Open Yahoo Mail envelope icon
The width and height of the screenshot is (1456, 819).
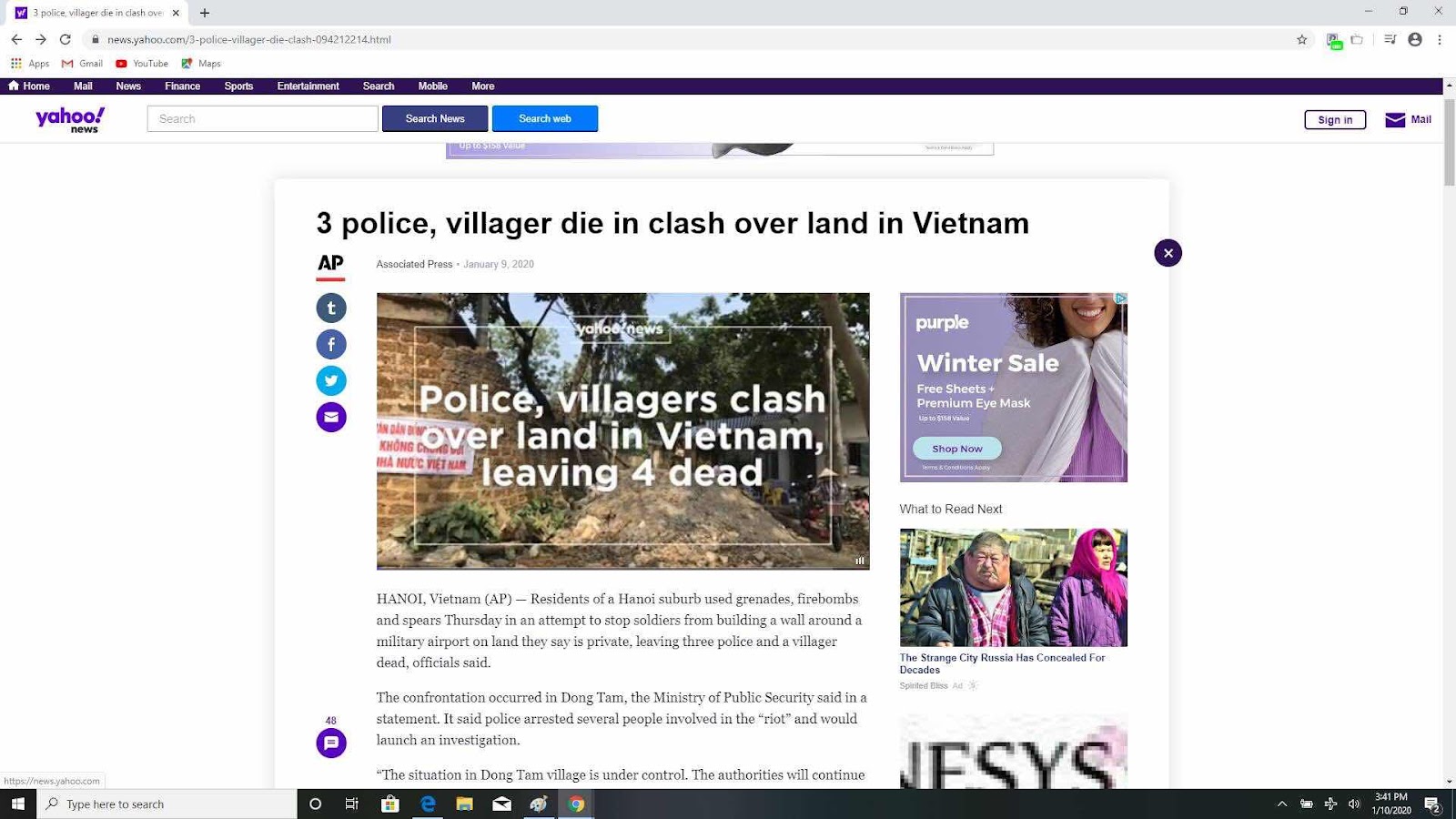1395,120
